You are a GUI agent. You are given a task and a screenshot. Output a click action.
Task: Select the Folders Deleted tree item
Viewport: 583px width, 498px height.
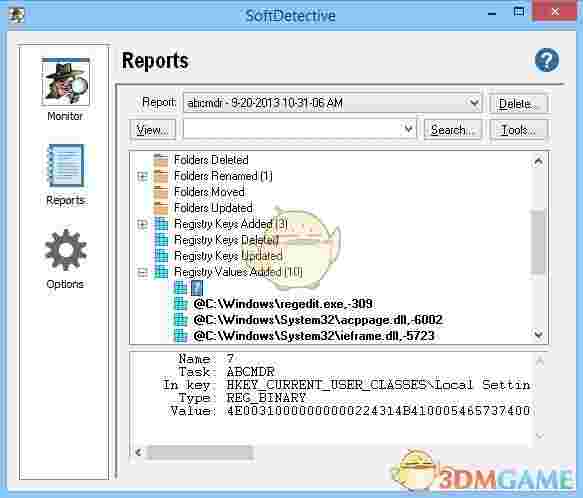point(211,160)
